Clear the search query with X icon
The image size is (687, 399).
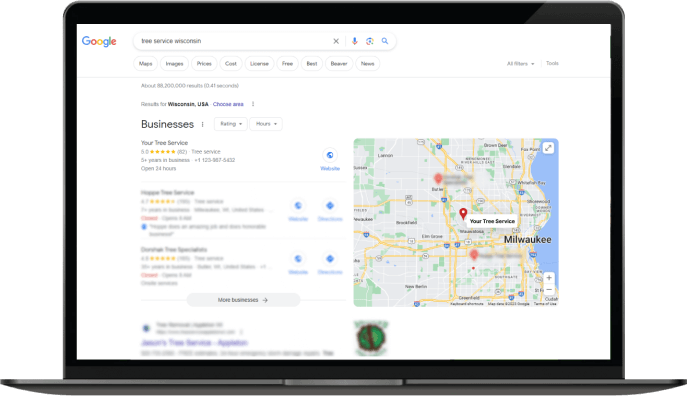[336, 41]
